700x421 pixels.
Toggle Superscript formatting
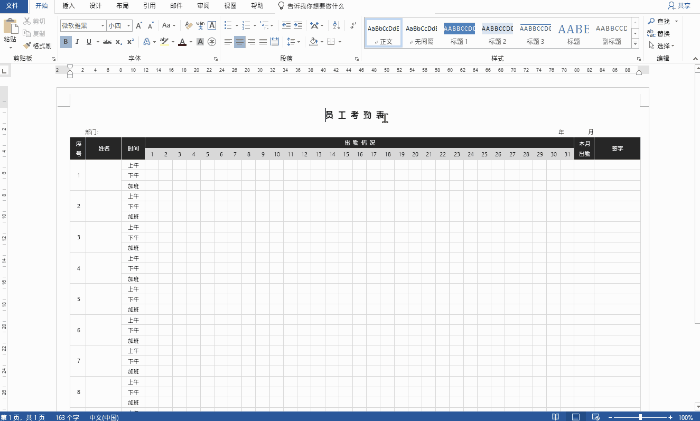[130, 42]
